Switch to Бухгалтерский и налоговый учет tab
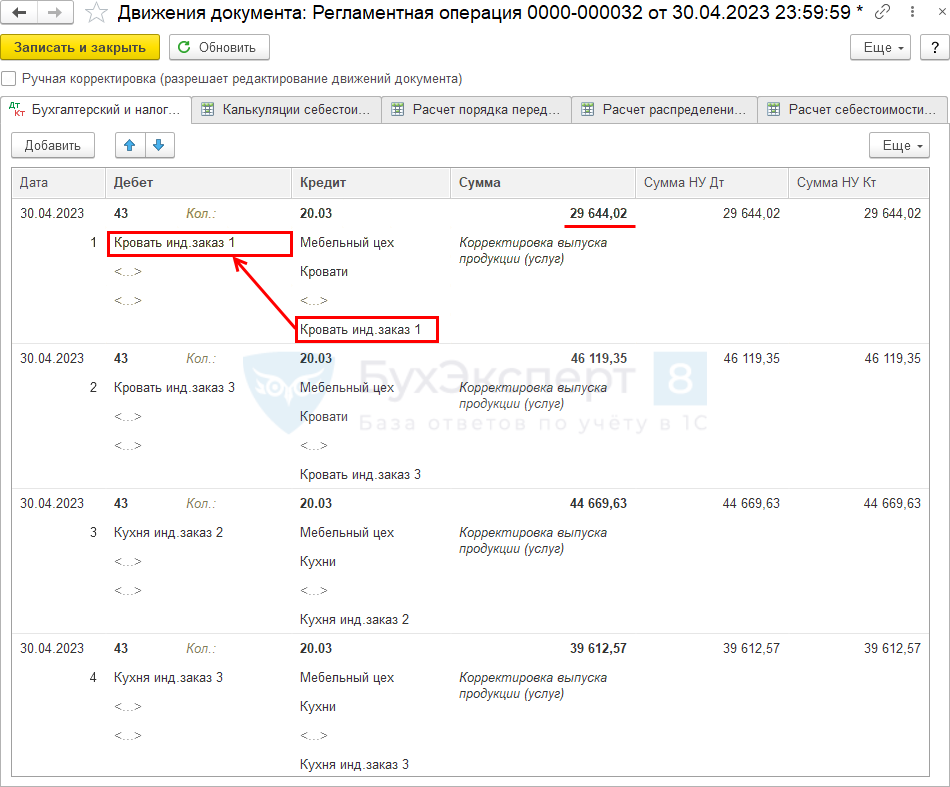This screenshot has height=787, width=950. pos(96,110)
